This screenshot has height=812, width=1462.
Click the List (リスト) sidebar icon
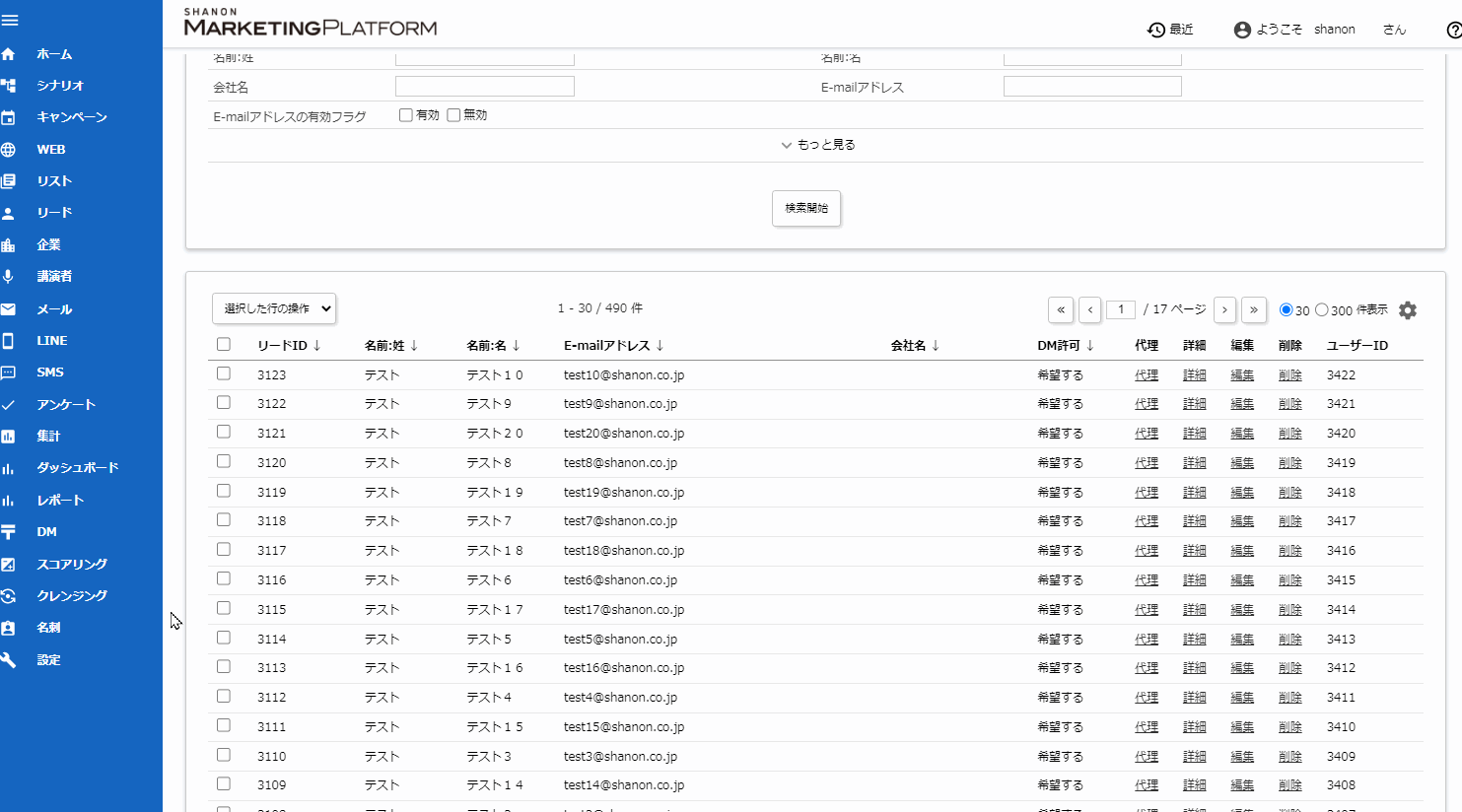8,181
